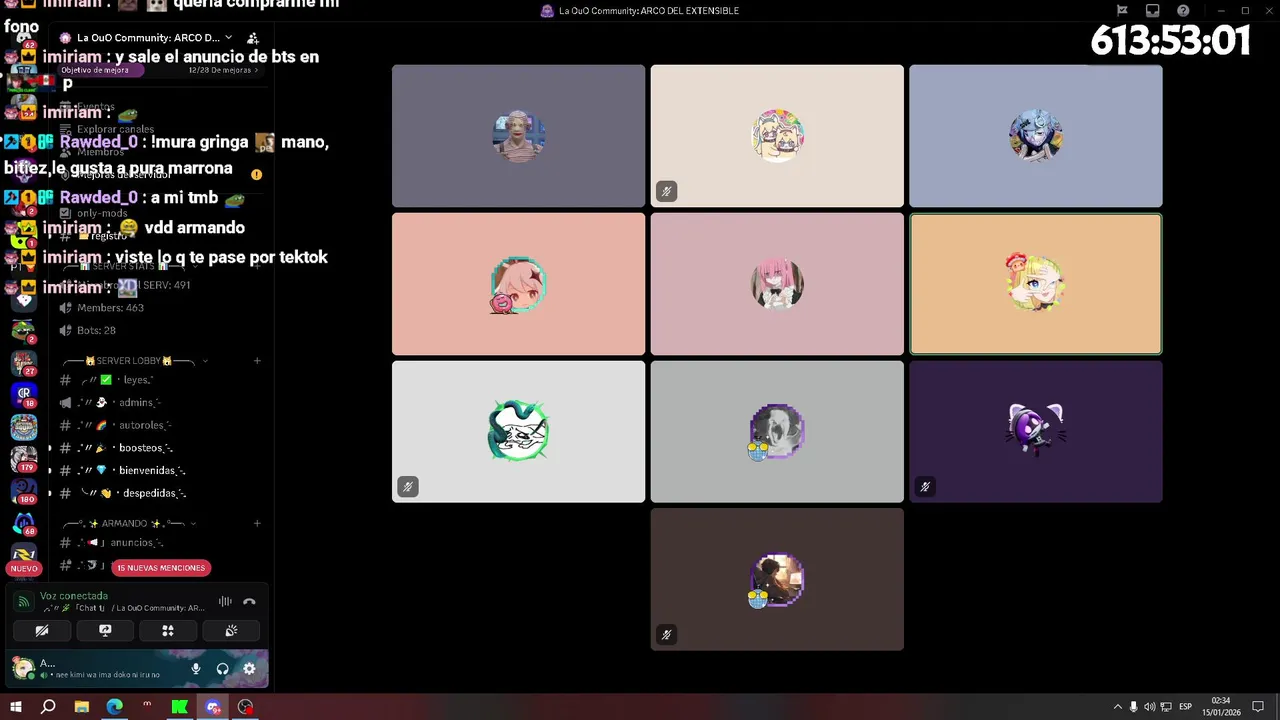The height and width of the screenshot is (720, 1280).
Task: Open server with 18 unread badge
Action: [24, 395]
